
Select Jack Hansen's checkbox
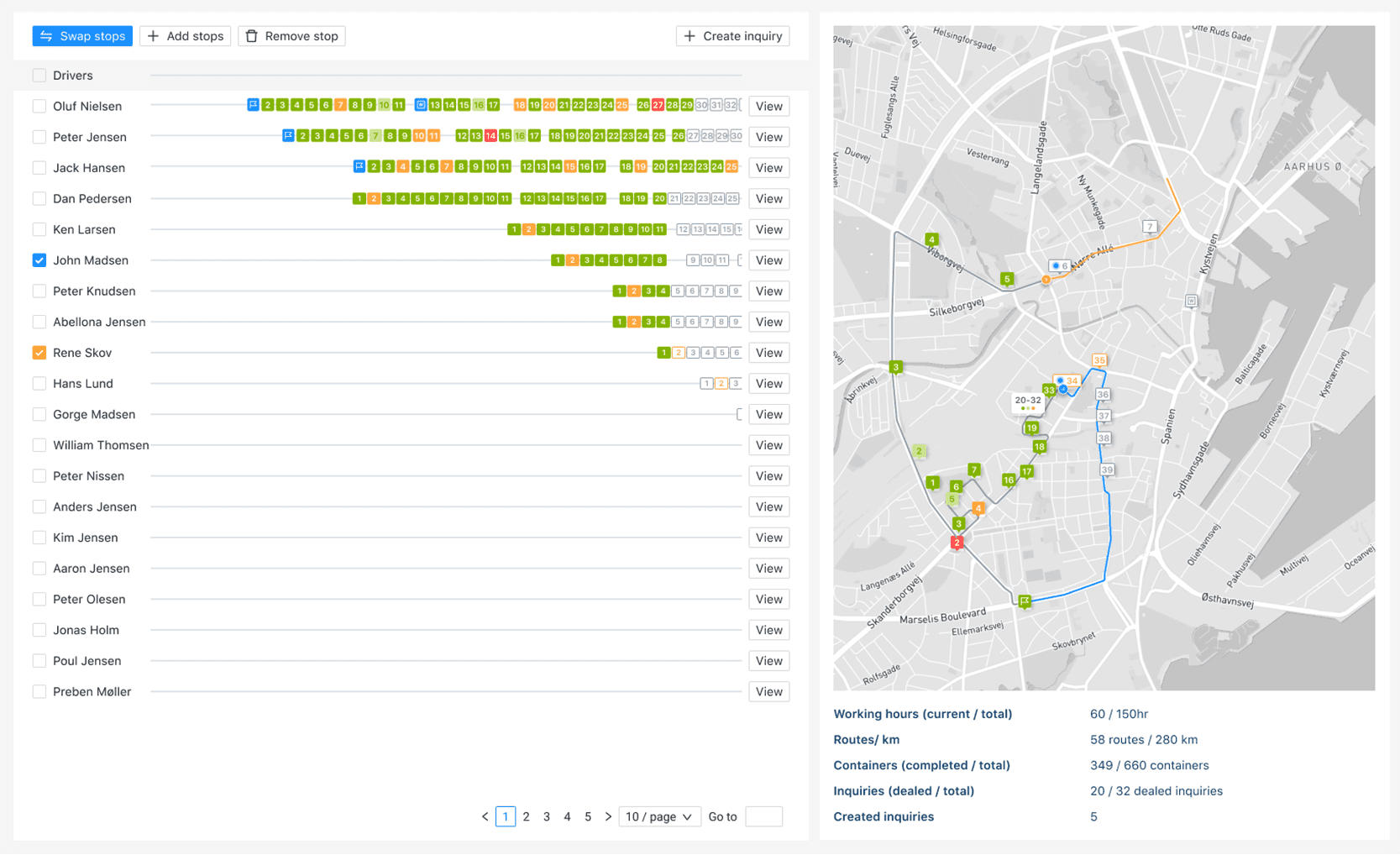39,168
